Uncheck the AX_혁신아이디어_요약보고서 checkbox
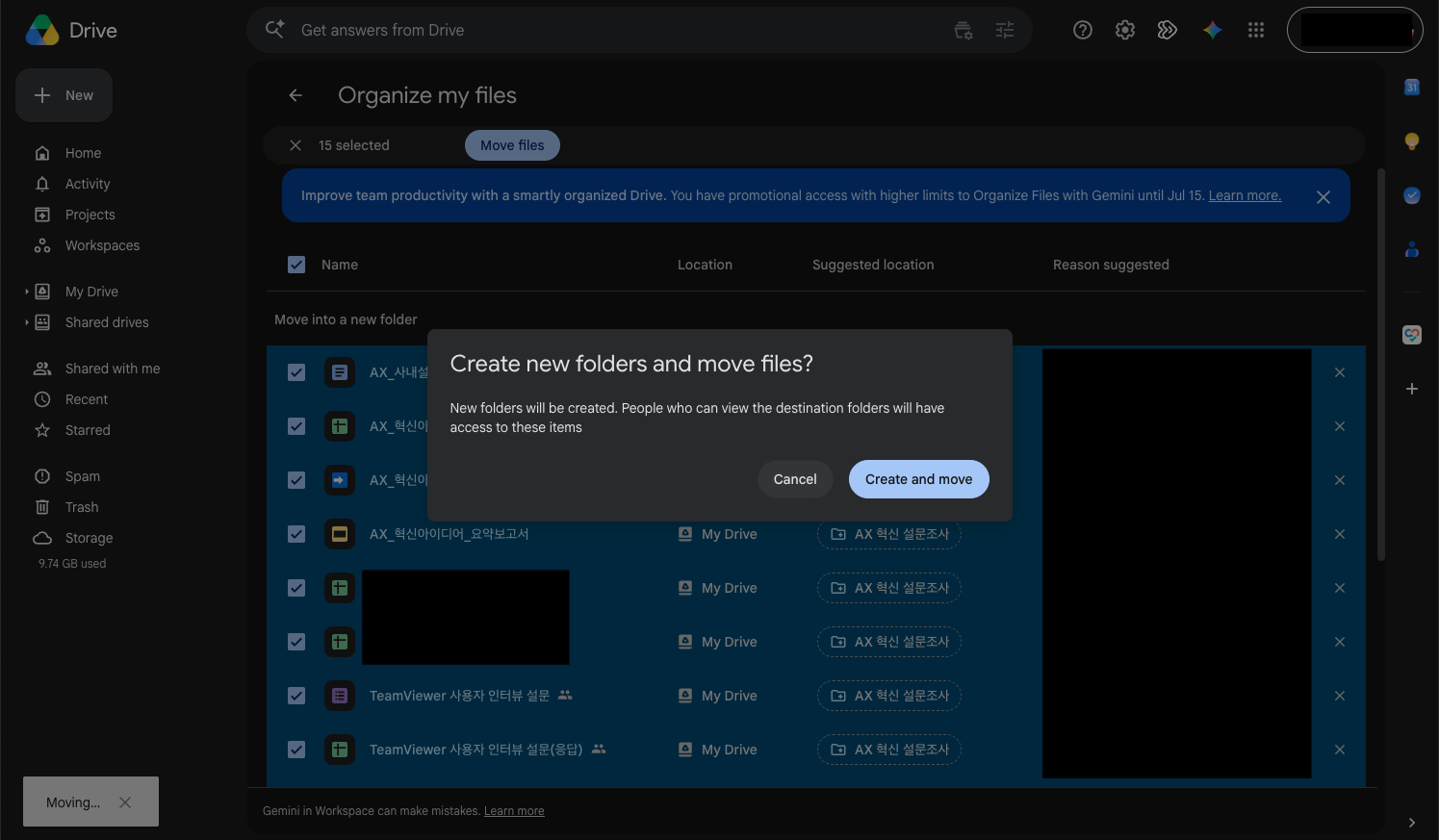This screenshot has width=1439, height=840. point(296,534)
